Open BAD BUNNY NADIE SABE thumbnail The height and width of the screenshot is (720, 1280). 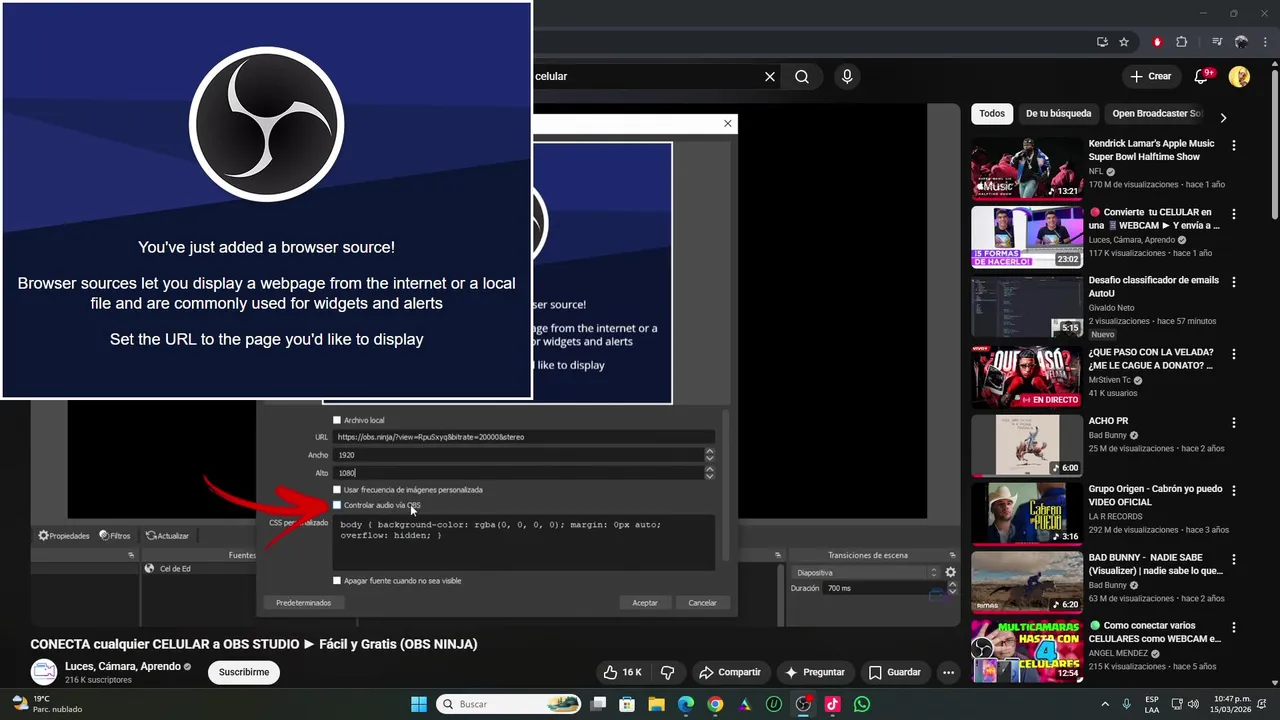click(x=1027, y=582)
